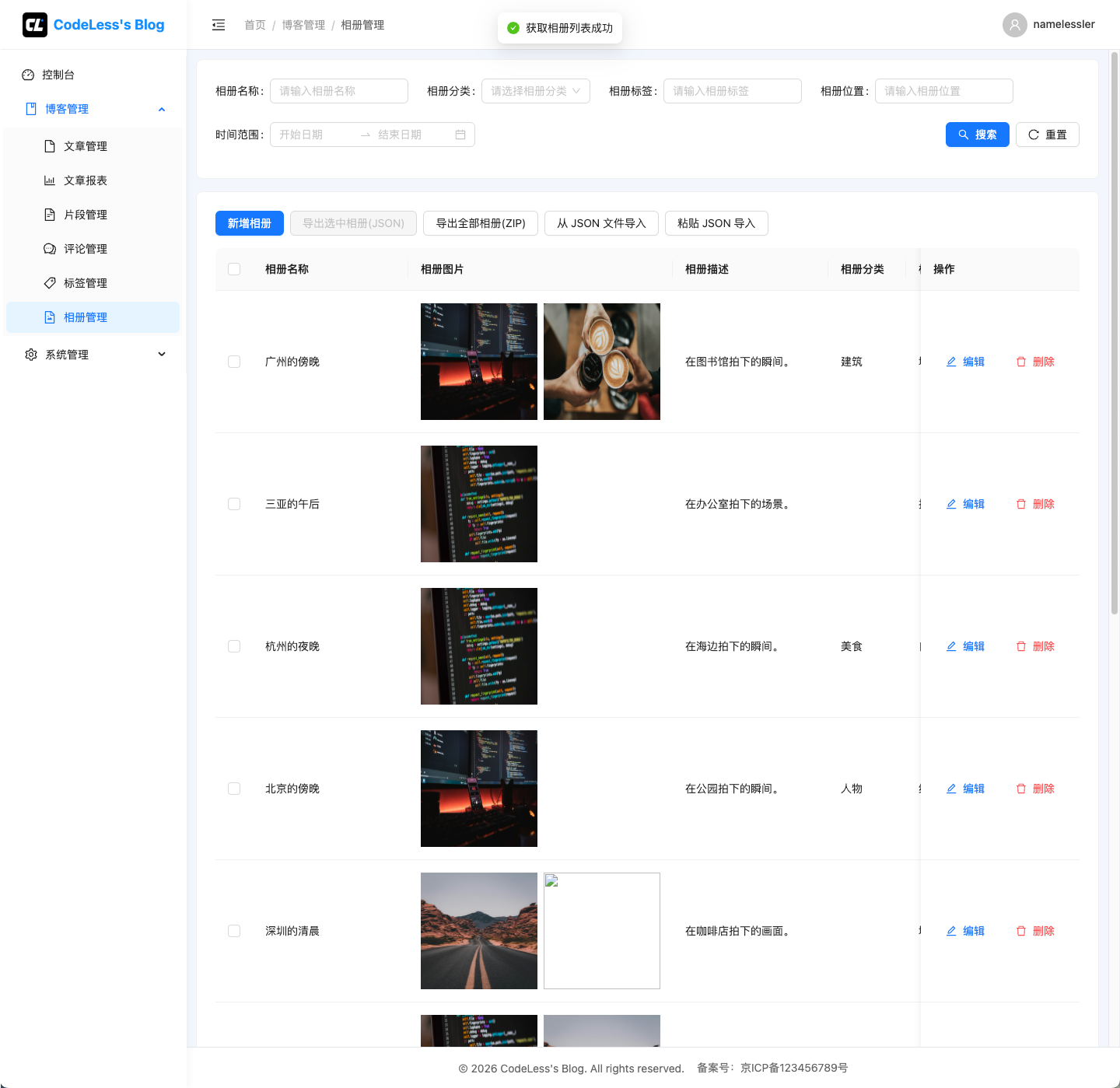Click edit pencil icon for 三亚的午后
The image size is (1120, 1088).
[951, 504]
